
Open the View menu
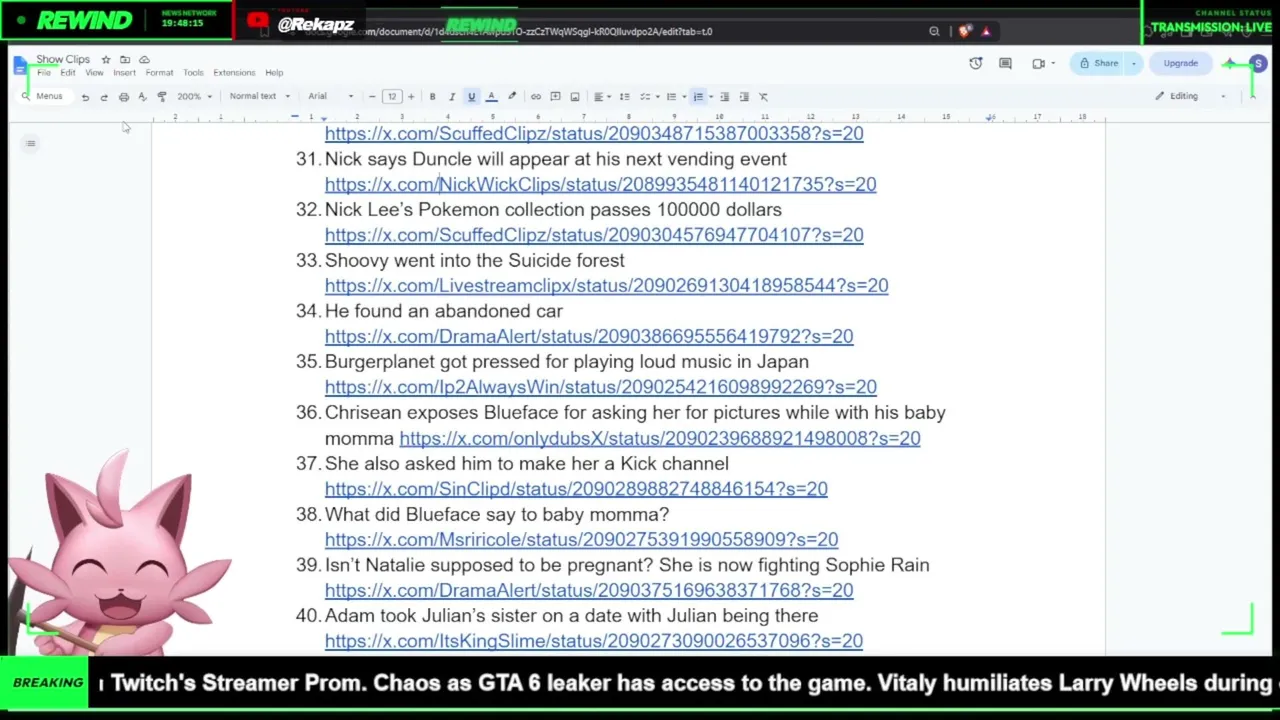(x=94, y=73)
